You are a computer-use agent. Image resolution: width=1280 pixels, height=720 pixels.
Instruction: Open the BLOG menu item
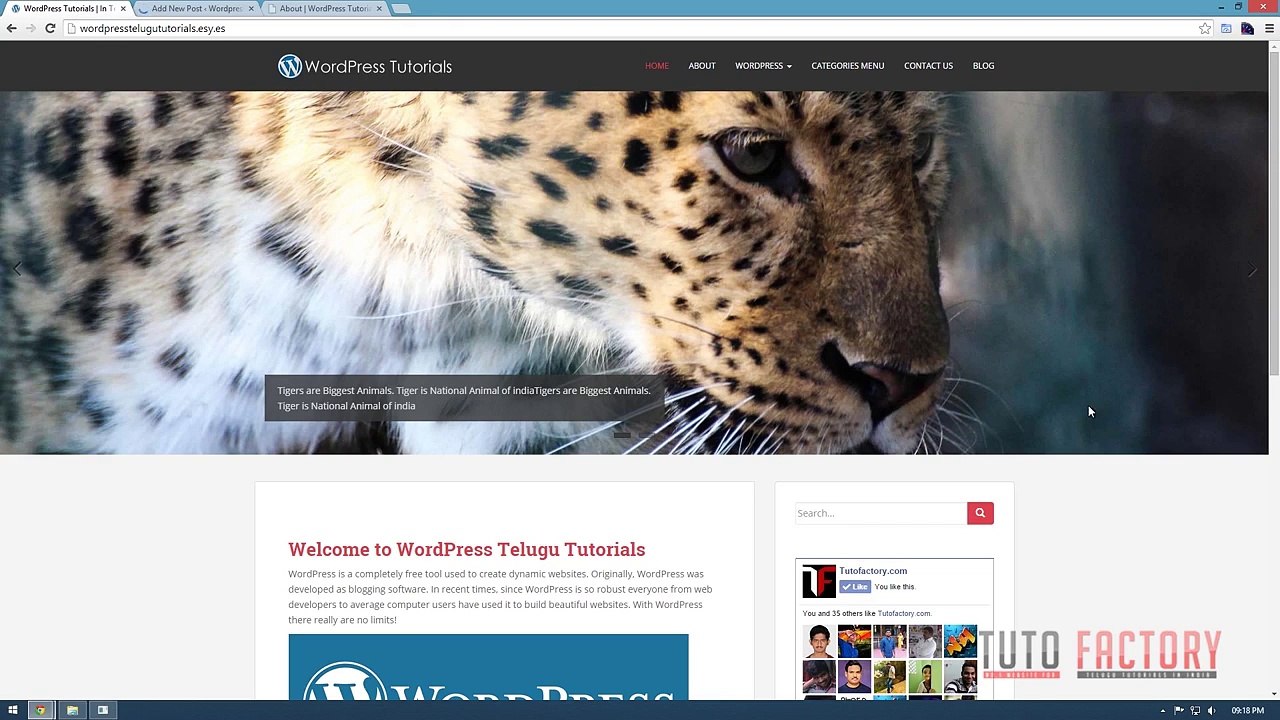click(983, 66)
